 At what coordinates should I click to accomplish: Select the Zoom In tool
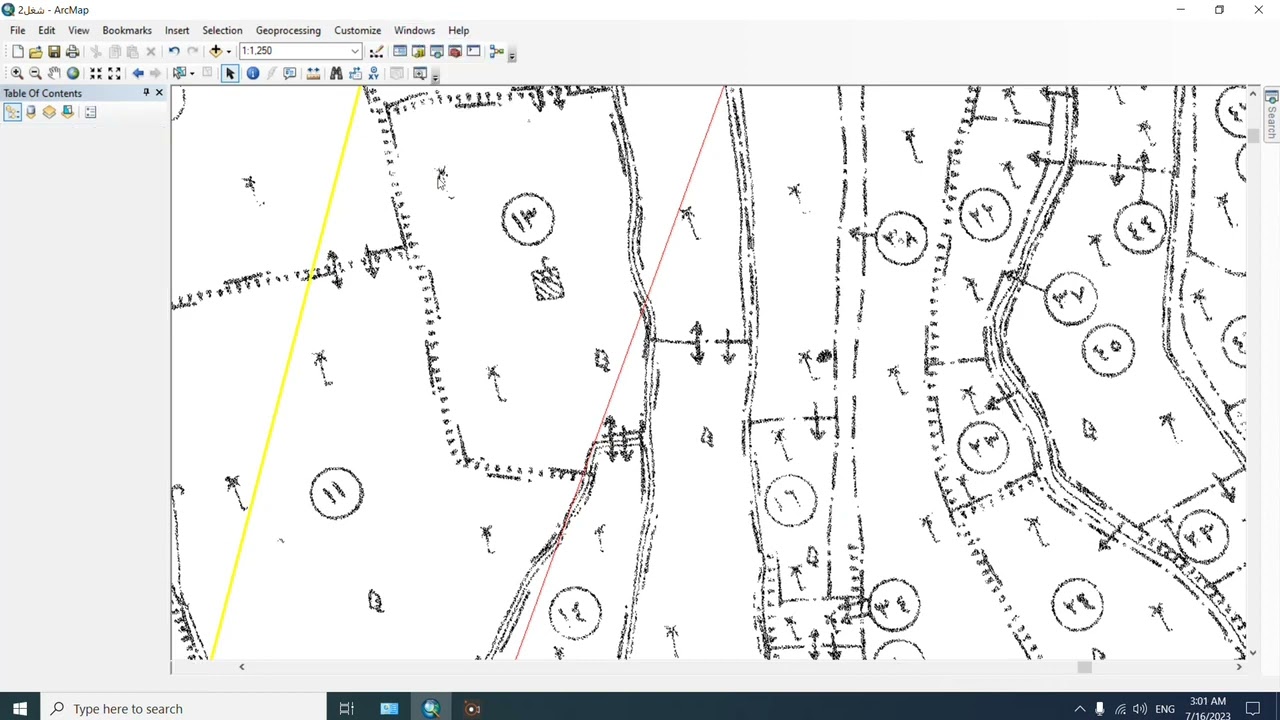tap(17, 73)
